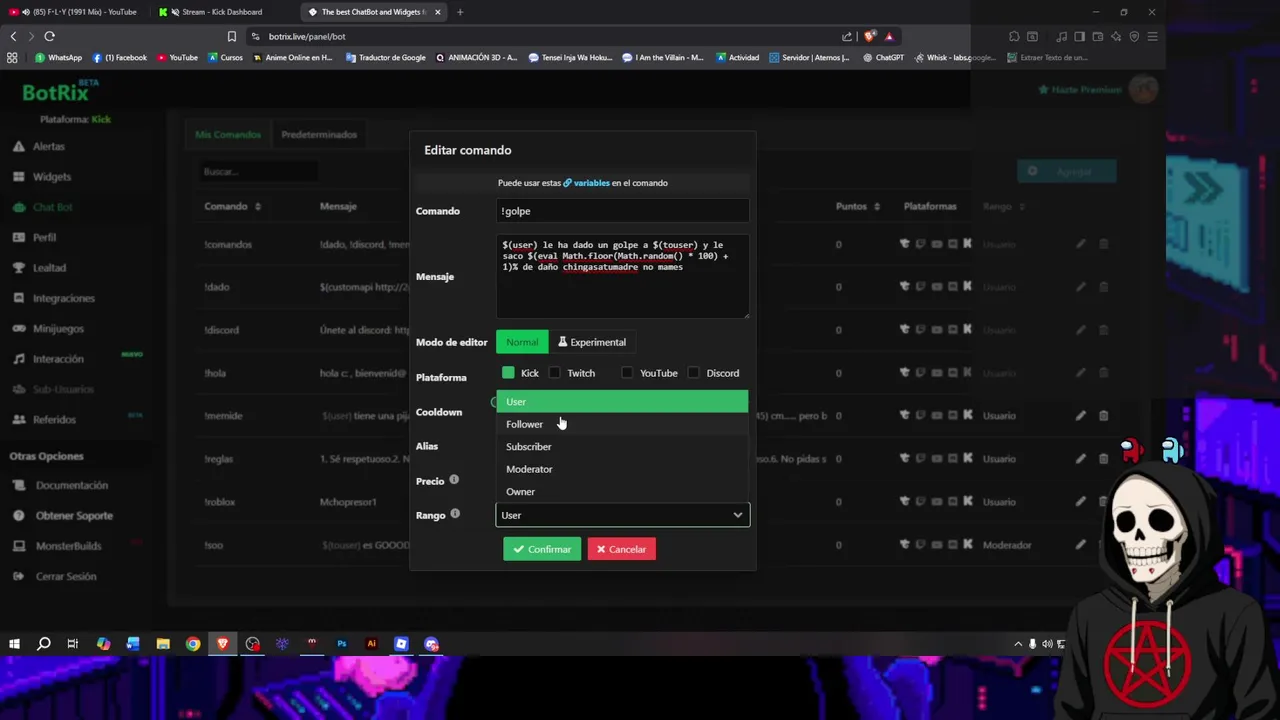
Task: Sort by the Puntos column header
Action: pos(858,206)
